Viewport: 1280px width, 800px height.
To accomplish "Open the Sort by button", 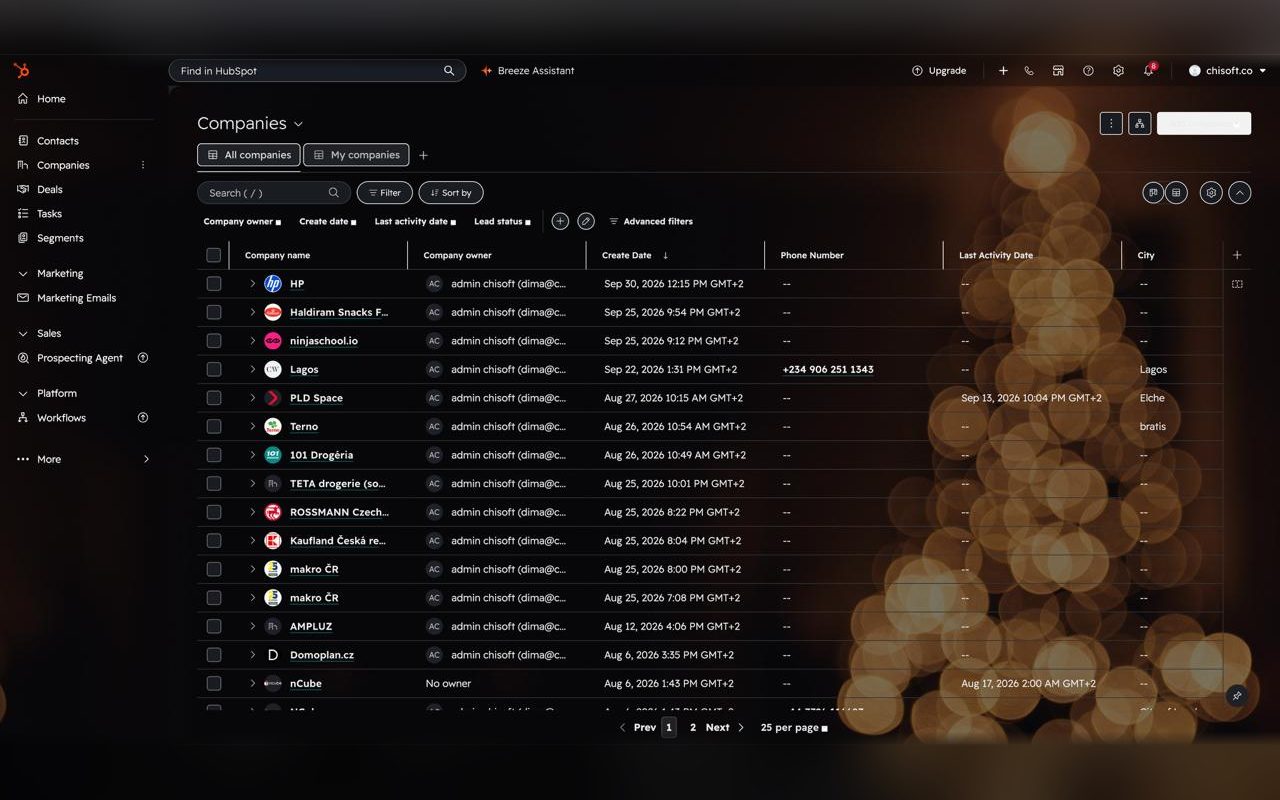I will [451, 193].
